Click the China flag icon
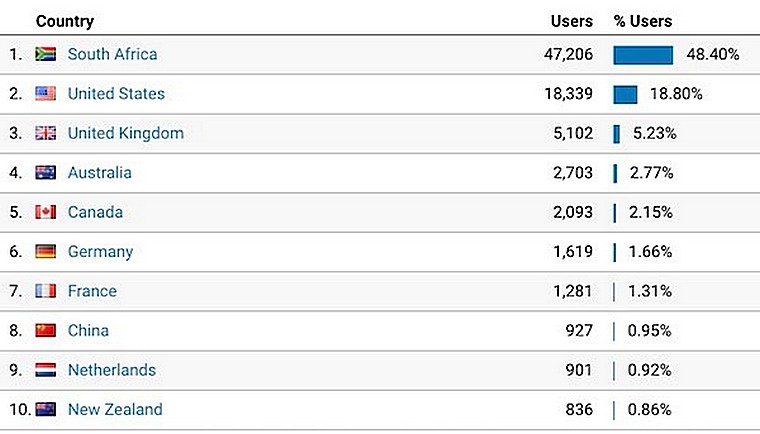Image resolution: width=760 pixels, height=434 pixels. [46, 330]
